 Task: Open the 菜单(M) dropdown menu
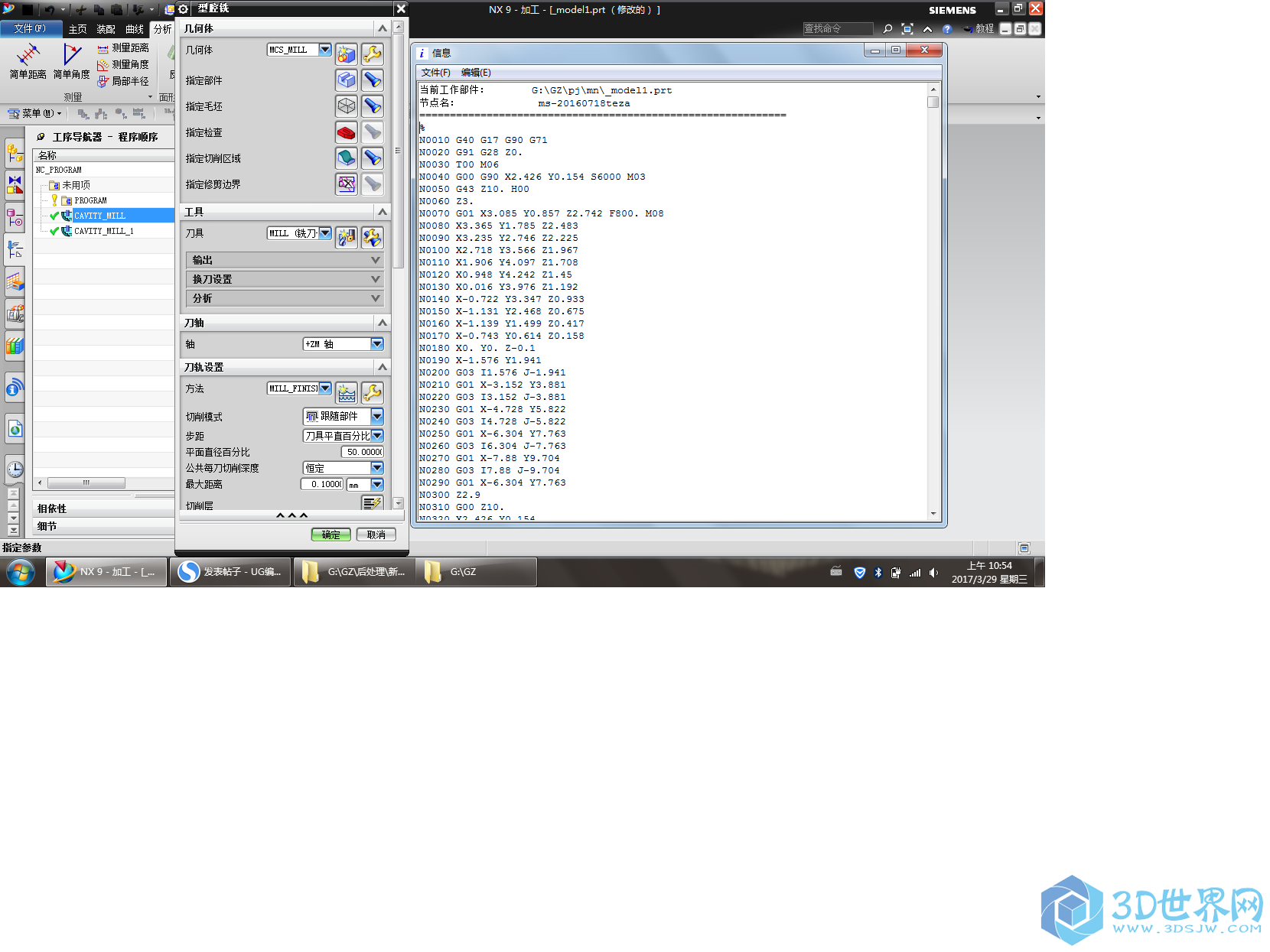coord(34,113)
